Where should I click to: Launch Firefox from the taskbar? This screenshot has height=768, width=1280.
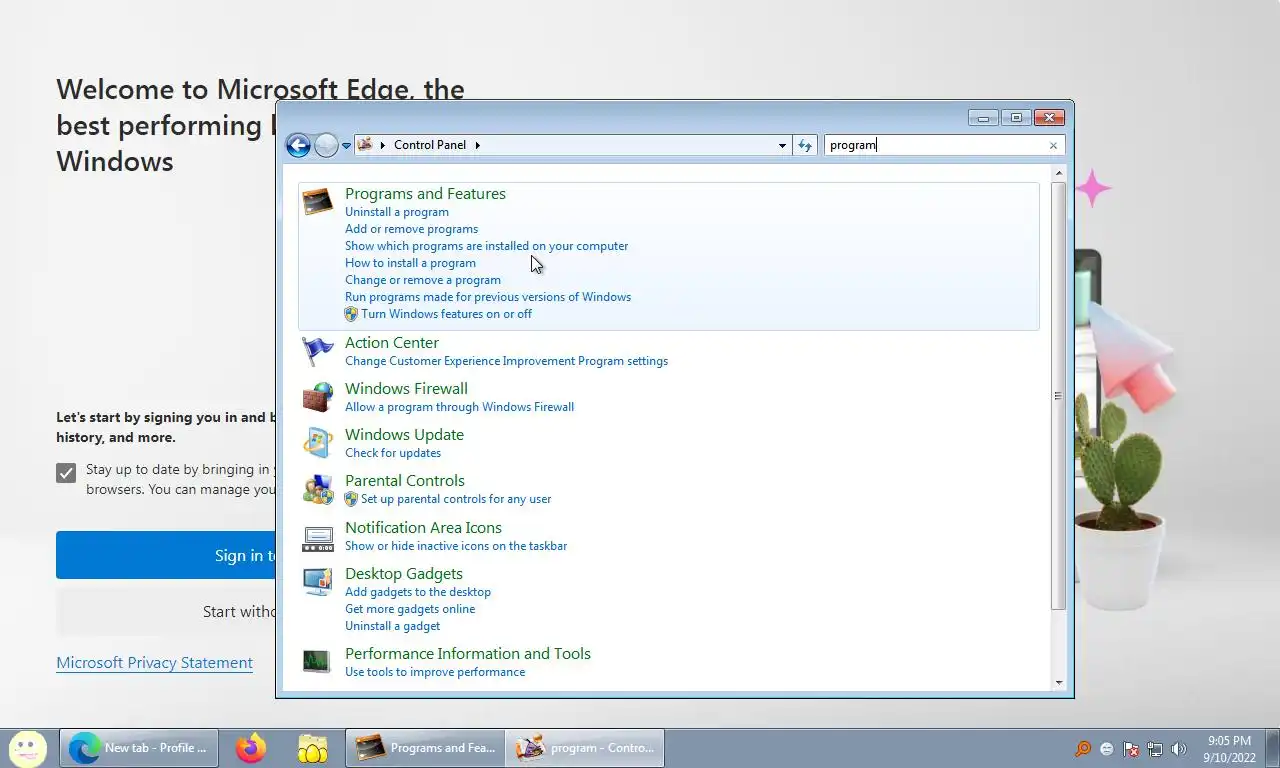pos(251,747)
